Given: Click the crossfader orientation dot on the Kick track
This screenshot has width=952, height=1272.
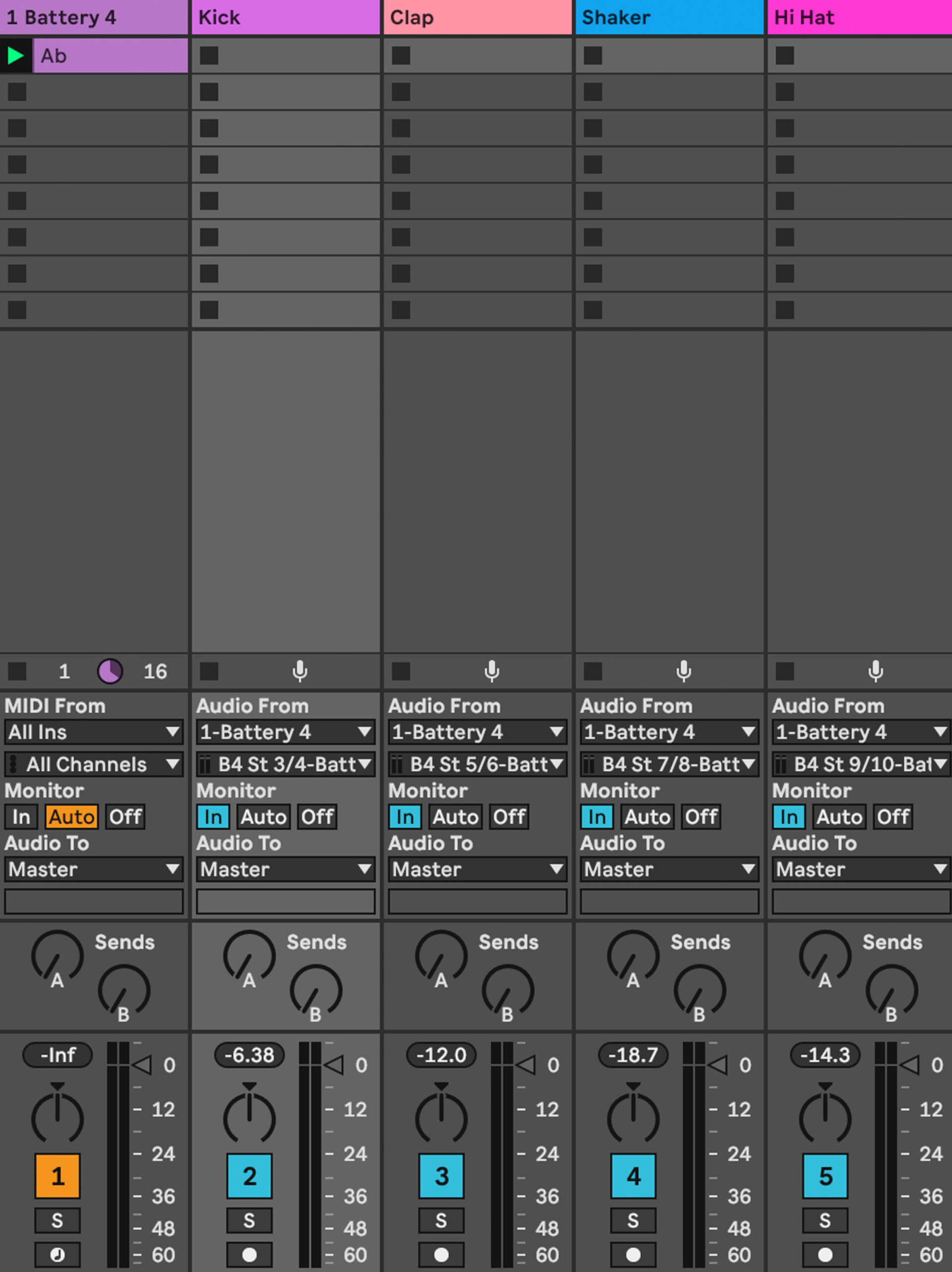Looking at the screenshot, I should [x=249, y=1255].
